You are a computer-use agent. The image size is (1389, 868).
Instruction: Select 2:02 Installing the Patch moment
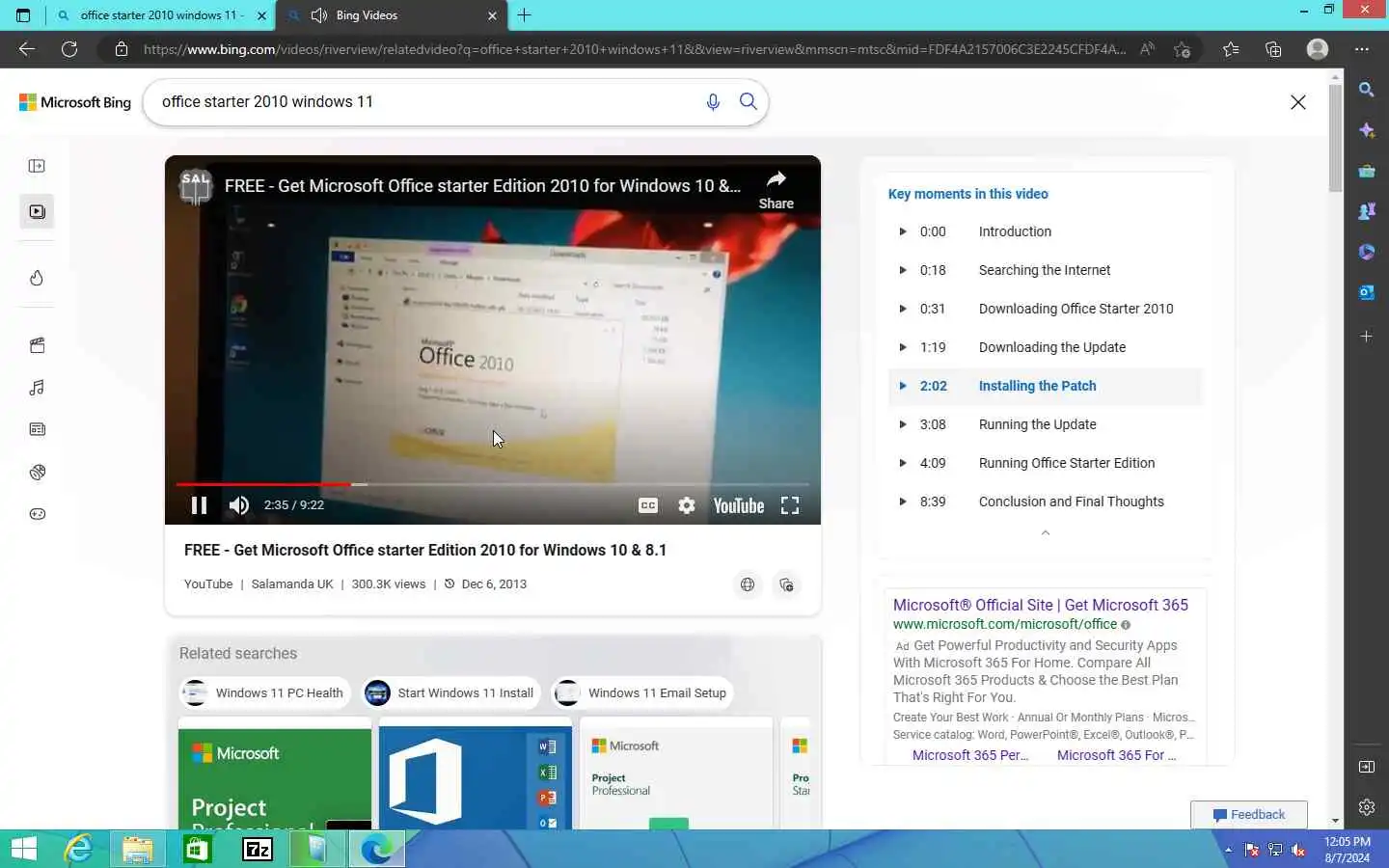(x=1045, y=386)
